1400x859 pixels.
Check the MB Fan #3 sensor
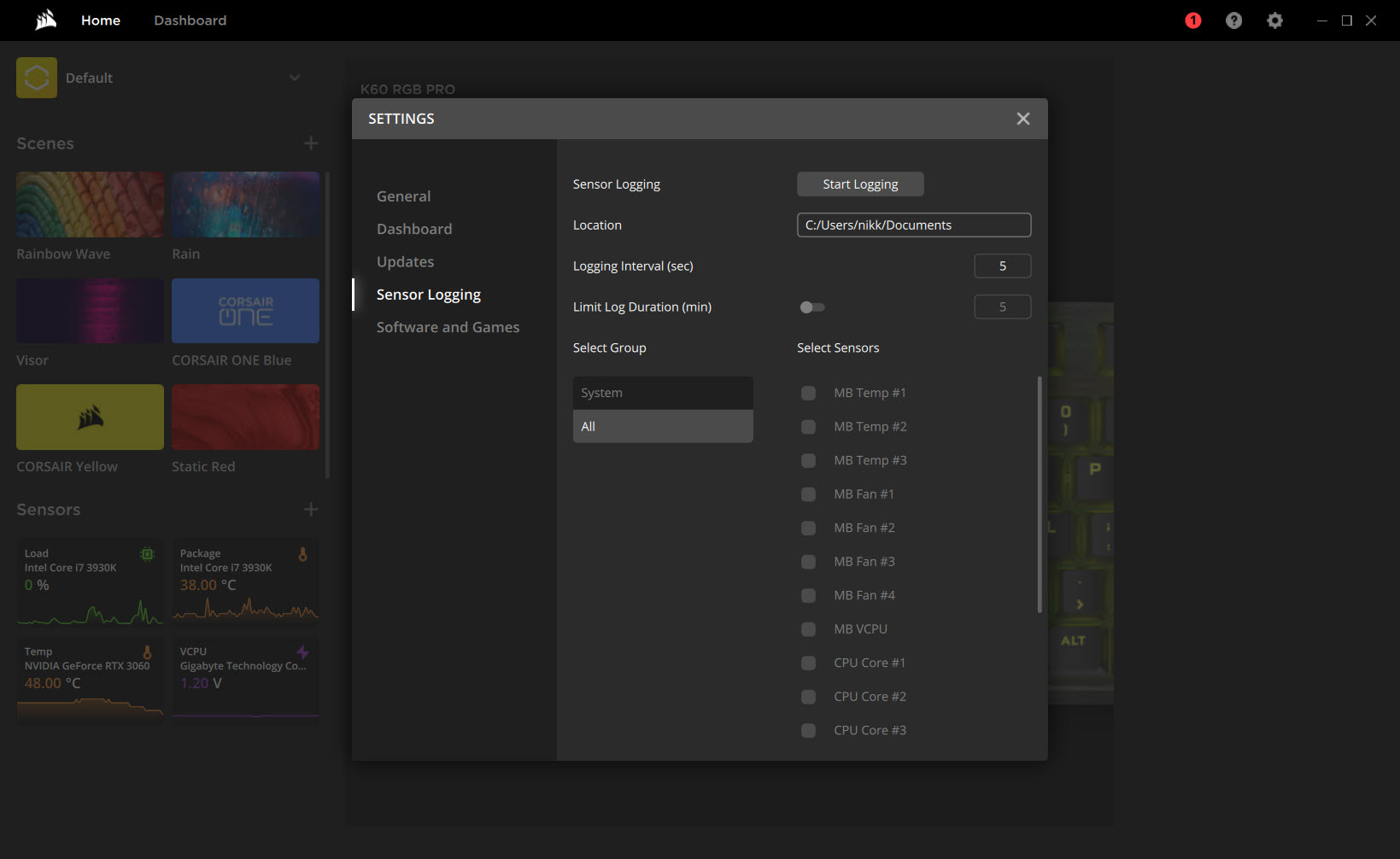point(808,562)
